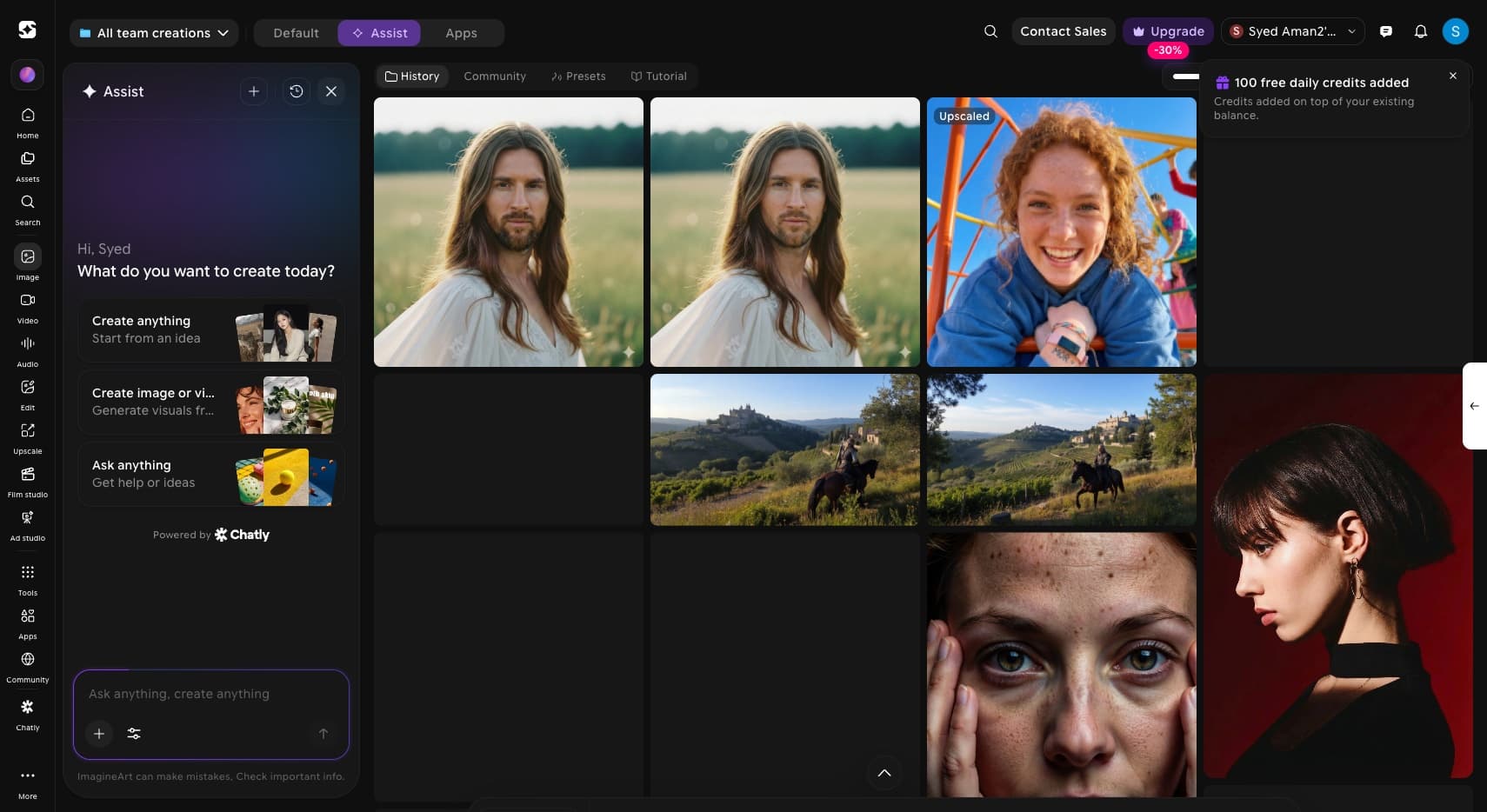1487x812 pixels.
Task: Open Assets in the sidebar
Action: click(x=28, y=166)
